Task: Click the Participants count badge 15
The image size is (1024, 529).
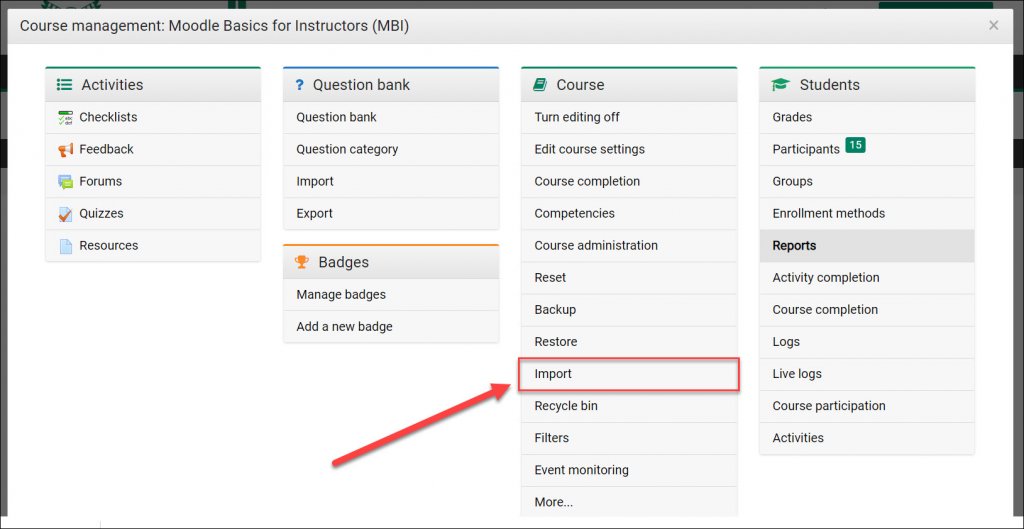Action: tap(855, 146)
